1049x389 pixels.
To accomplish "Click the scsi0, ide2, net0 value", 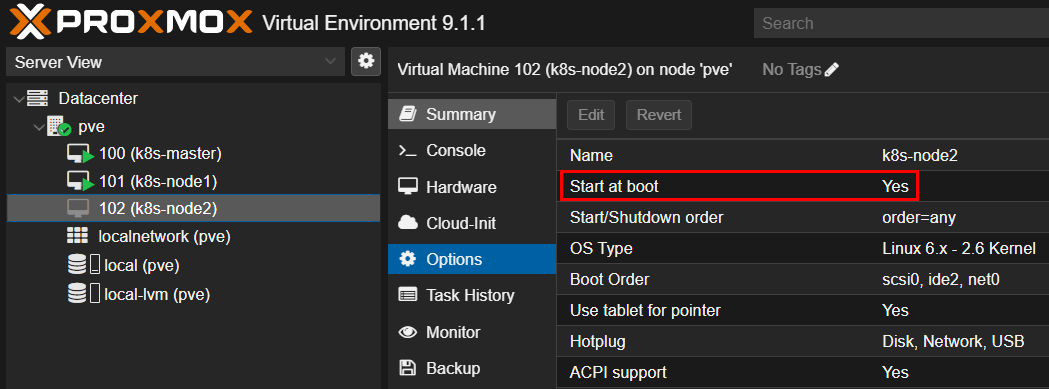I will pos(941,280).
